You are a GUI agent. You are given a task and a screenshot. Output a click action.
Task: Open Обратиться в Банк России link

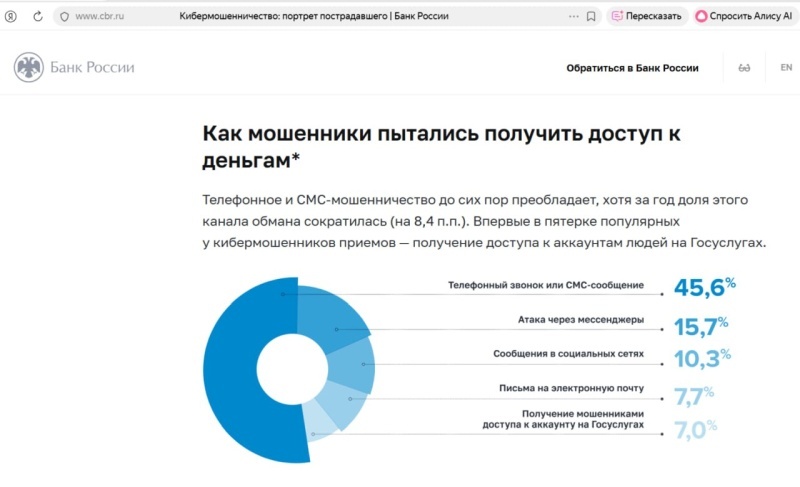632,68
